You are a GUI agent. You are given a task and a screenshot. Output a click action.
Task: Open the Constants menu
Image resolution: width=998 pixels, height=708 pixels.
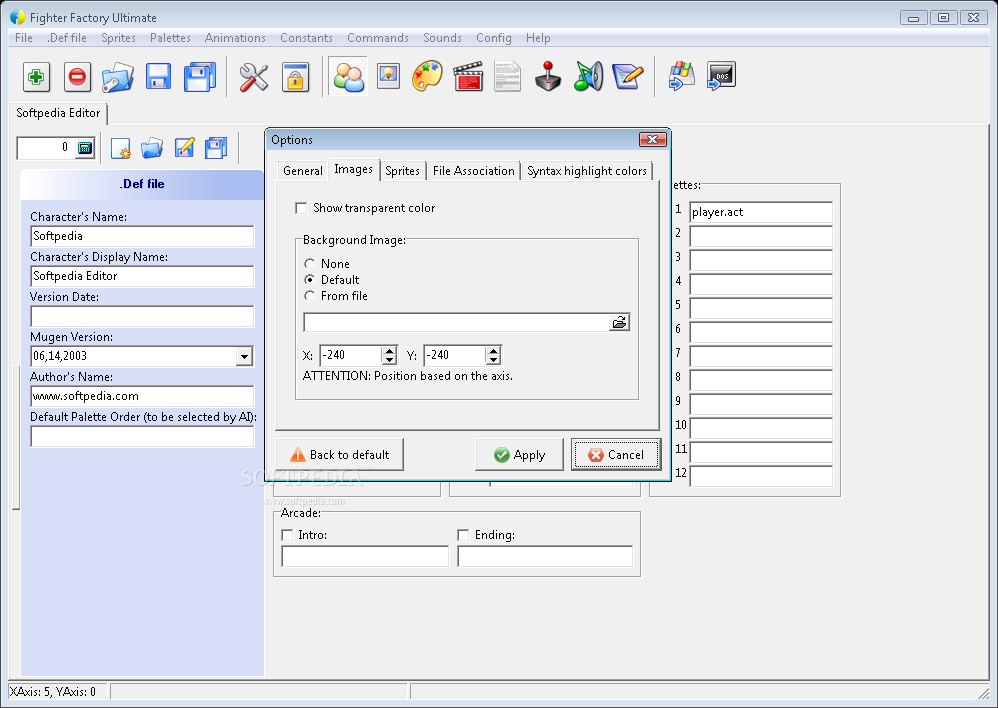tap(306, 38)
